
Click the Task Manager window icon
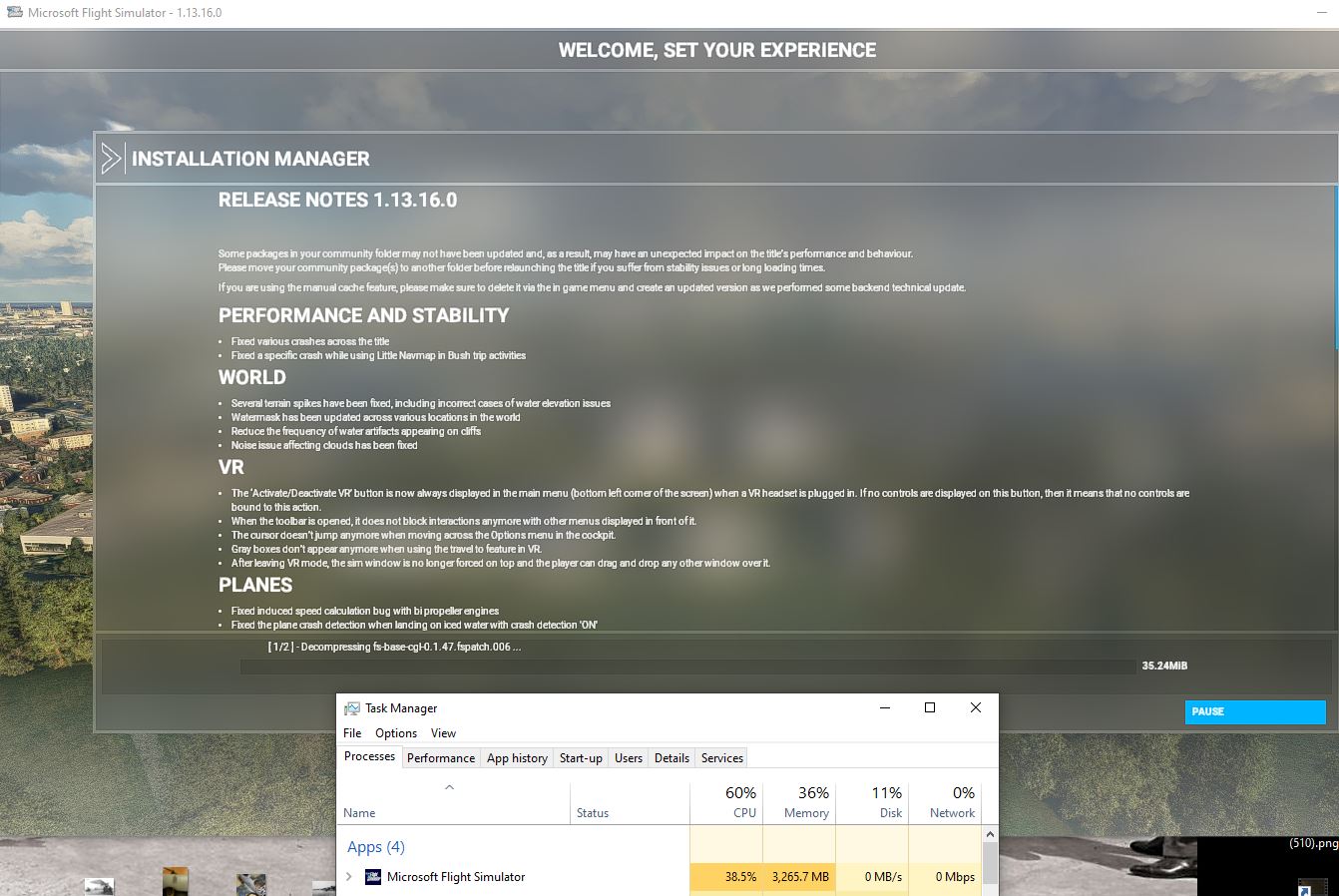[352, 708]
